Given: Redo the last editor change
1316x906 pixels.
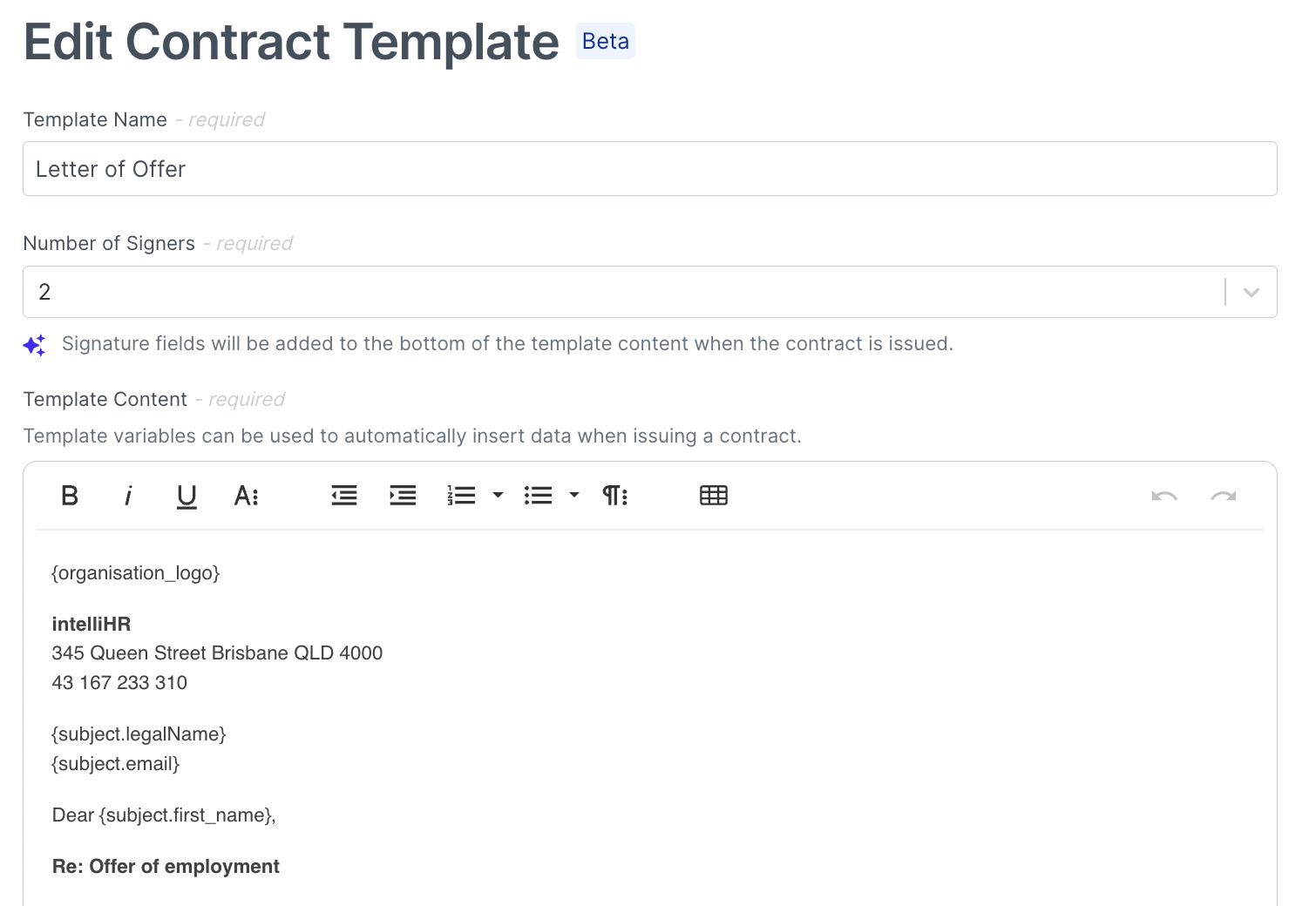Looking at the screenshot, I should [1223, 496].
